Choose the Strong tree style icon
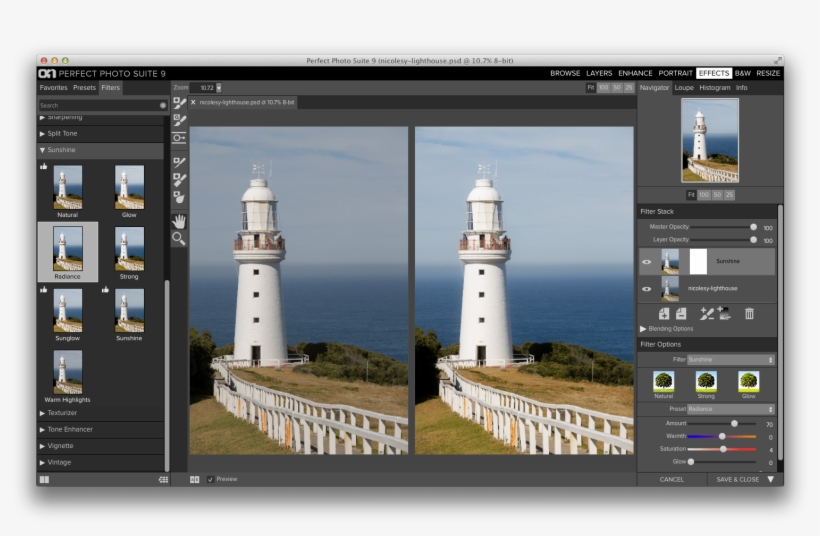 tap(706, 381)
